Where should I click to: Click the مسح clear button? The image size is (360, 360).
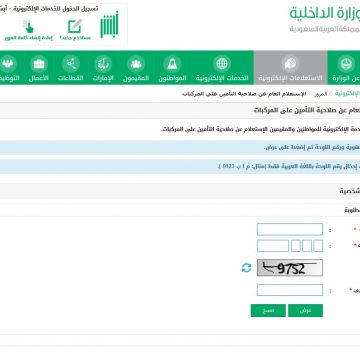(268, 310)
